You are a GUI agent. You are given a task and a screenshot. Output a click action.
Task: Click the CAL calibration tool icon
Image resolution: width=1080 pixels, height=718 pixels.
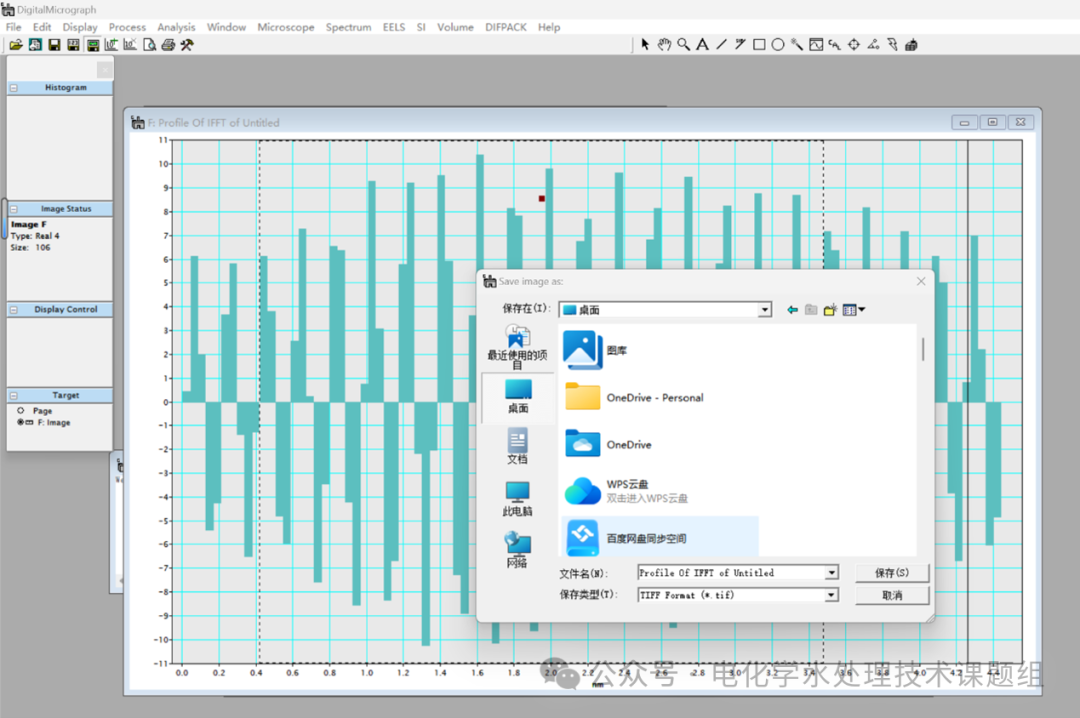(835, 44)
